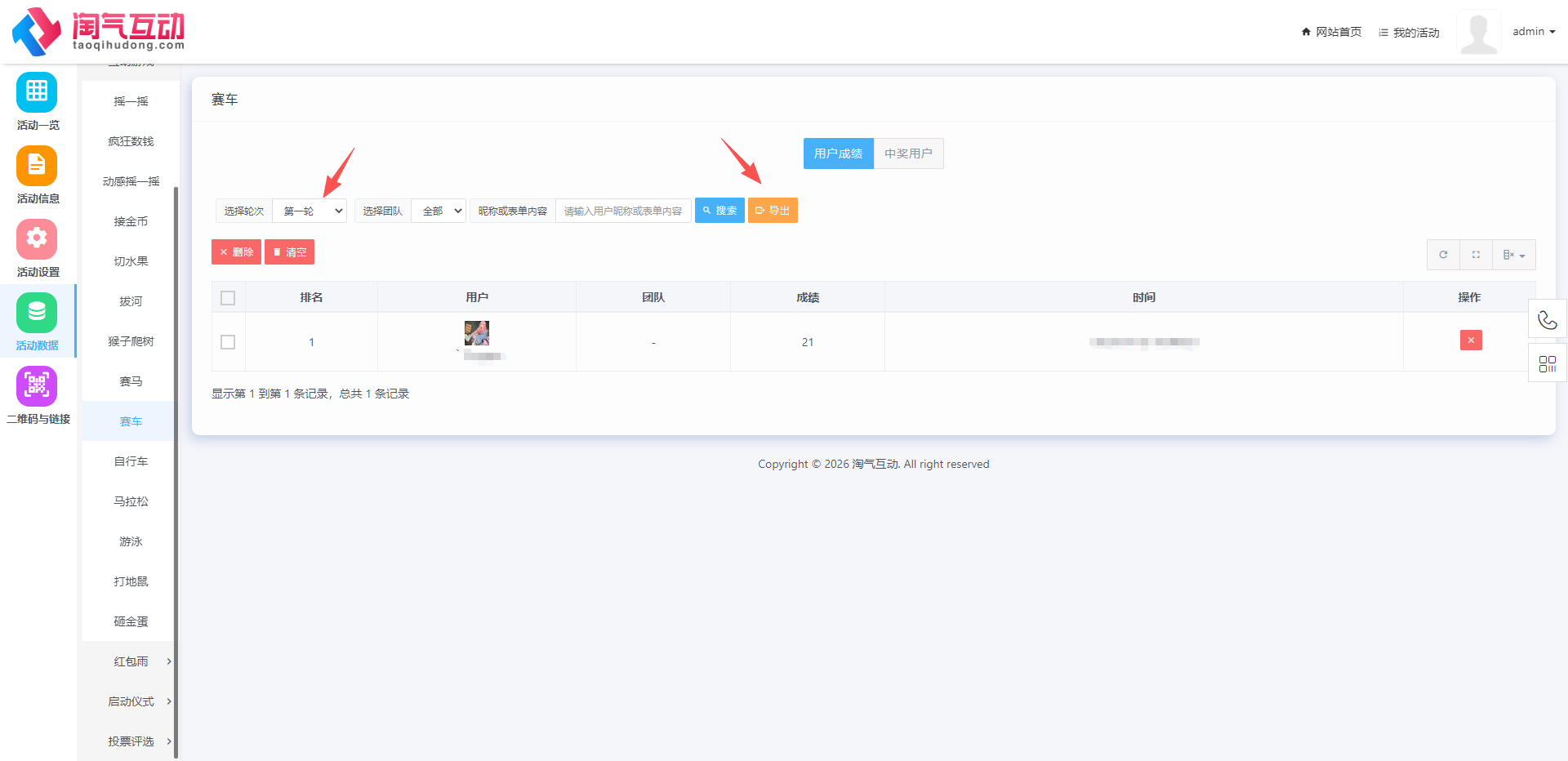Delete row with the red X icon
This screenshot has width=1568, height=761.
tap(1471, 340)
